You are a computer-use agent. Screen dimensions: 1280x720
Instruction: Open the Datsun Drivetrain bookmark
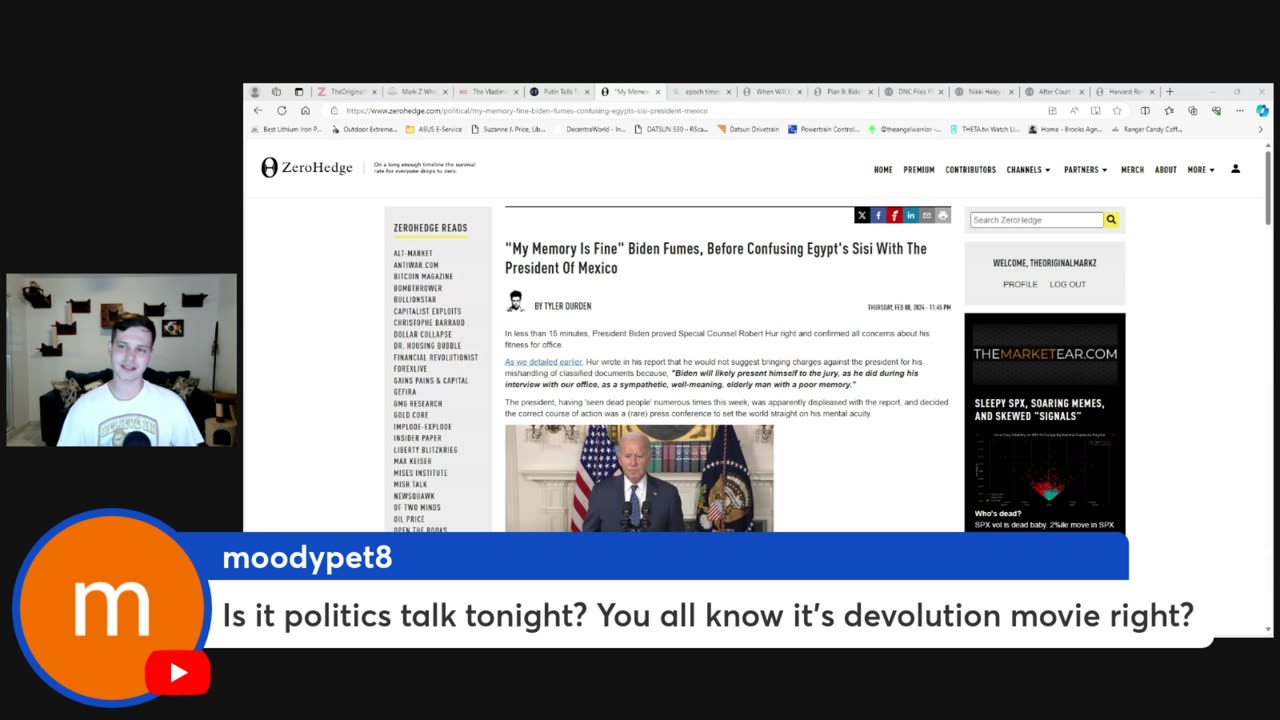(748, 129)
